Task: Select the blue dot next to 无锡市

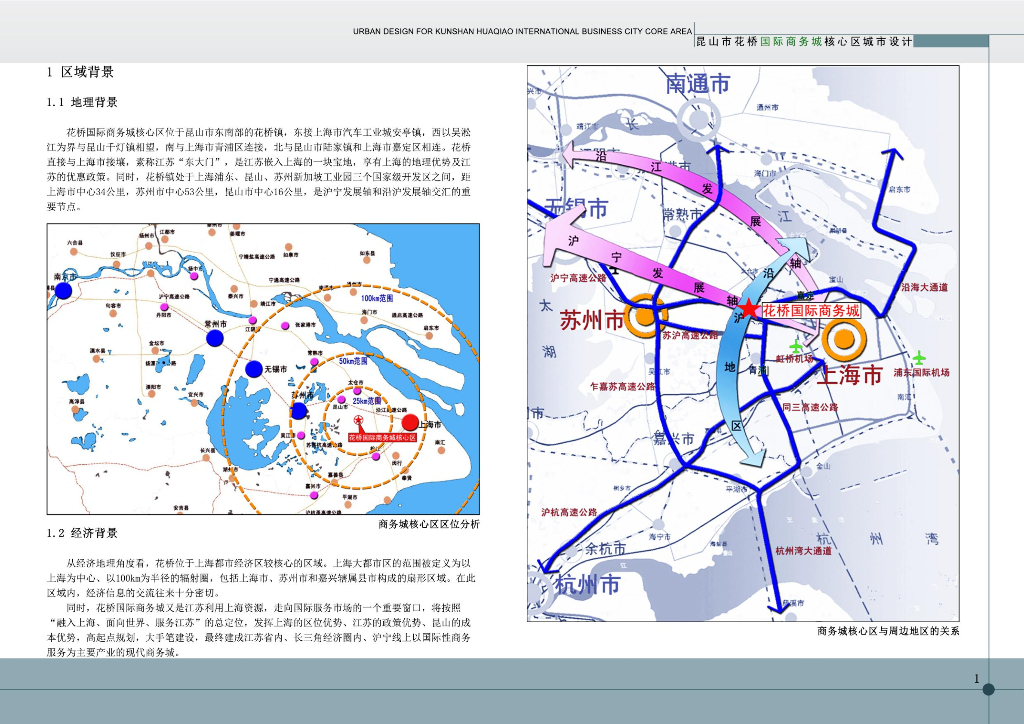Action: click(255, 369)
